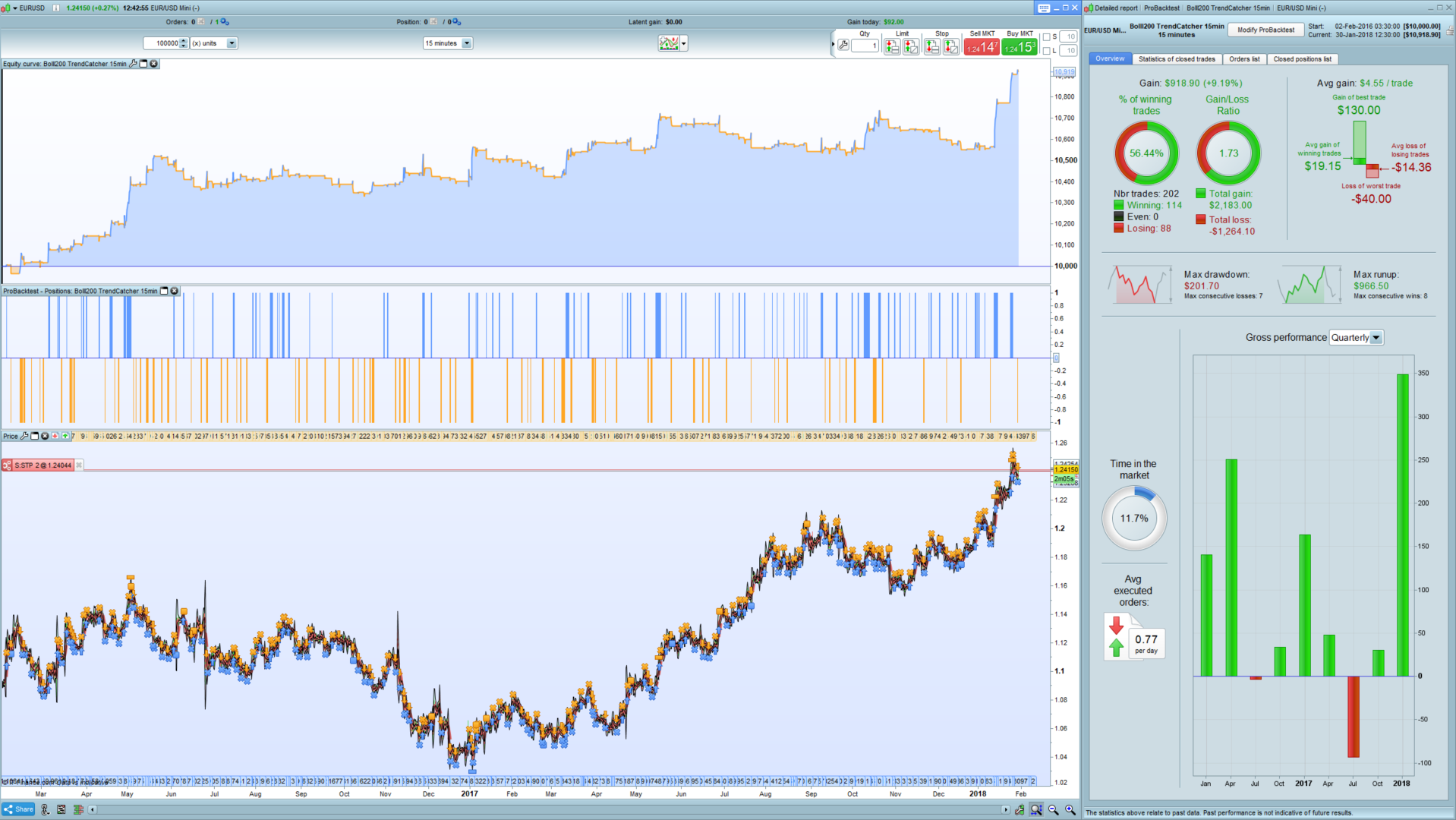1456x820 pixels.
Task: Open the Orders list tab
Action: coord(1244,58)
